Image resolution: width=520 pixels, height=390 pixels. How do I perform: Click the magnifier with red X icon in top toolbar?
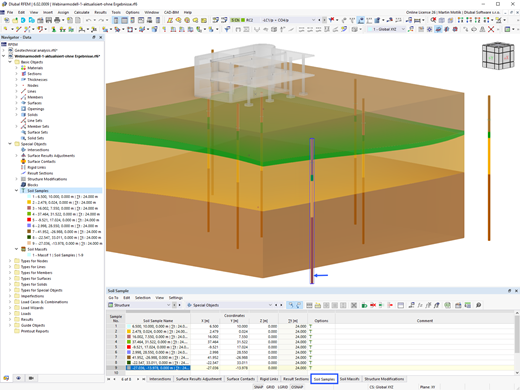pyautogui.click(x=433, y=20)
